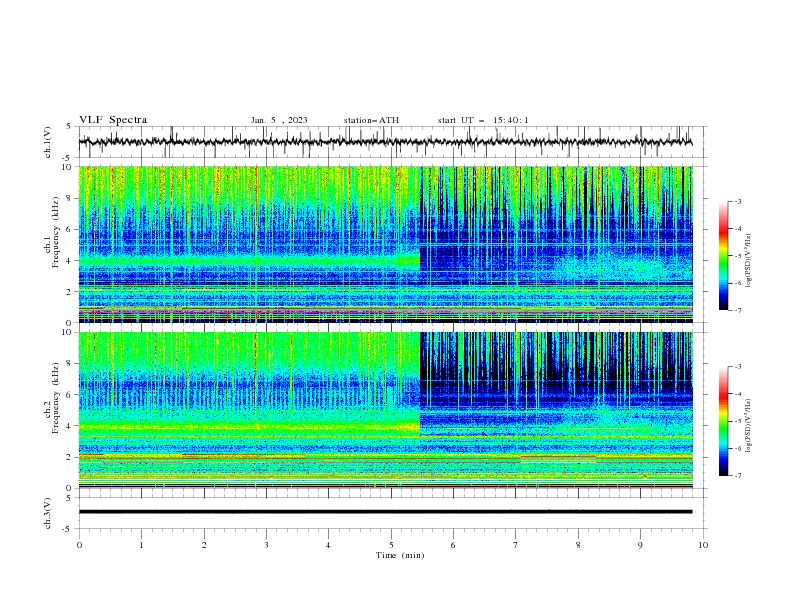Click the "1" tick on the time axis
The height and width of the screenshot is (612, 792).
coord(141,545)
